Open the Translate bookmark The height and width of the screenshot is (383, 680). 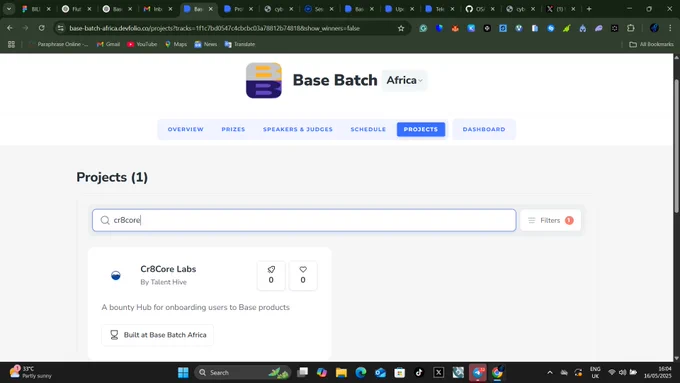coord(240,44)
